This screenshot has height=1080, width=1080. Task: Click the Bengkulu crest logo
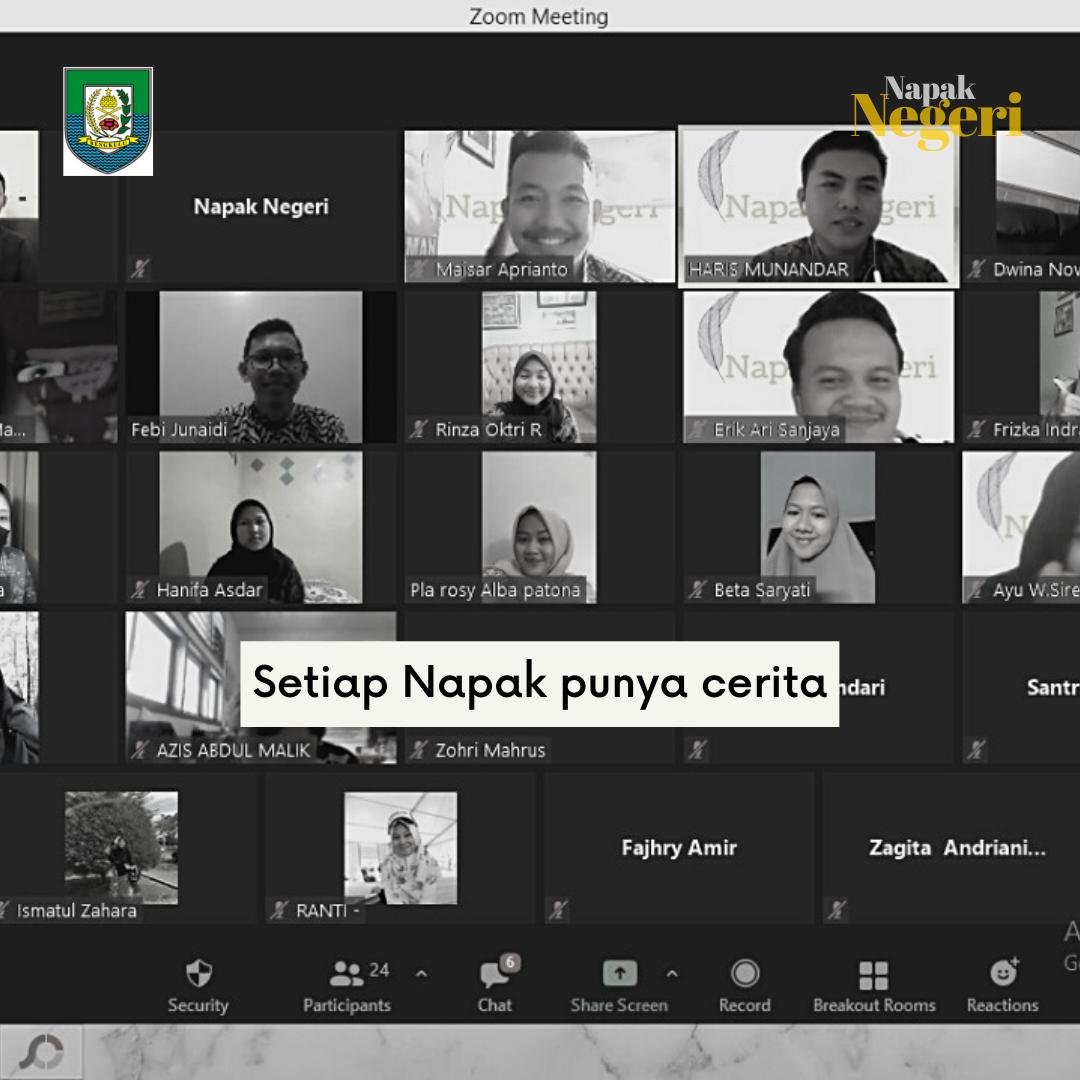point(108,121)
